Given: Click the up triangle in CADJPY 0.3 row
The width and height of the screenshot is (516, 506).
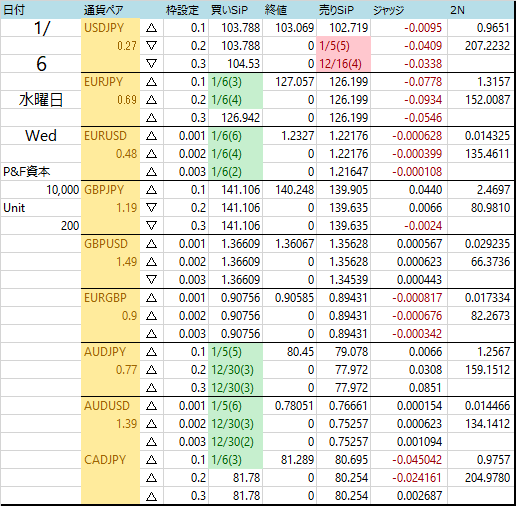Looking at the screenshot, I should tap(151, 496).
